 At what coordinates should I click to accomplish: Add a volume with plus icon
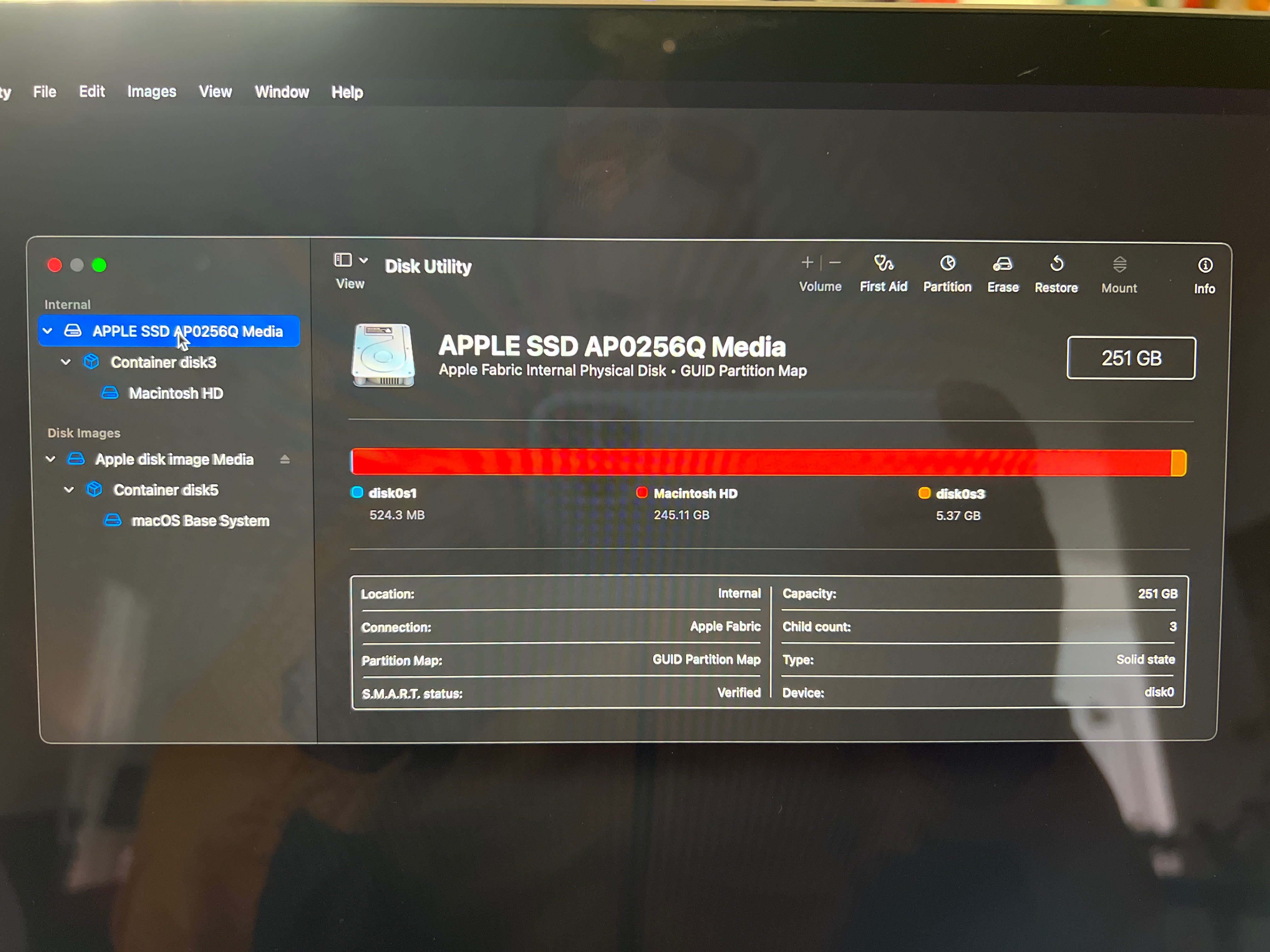(807, 263)
